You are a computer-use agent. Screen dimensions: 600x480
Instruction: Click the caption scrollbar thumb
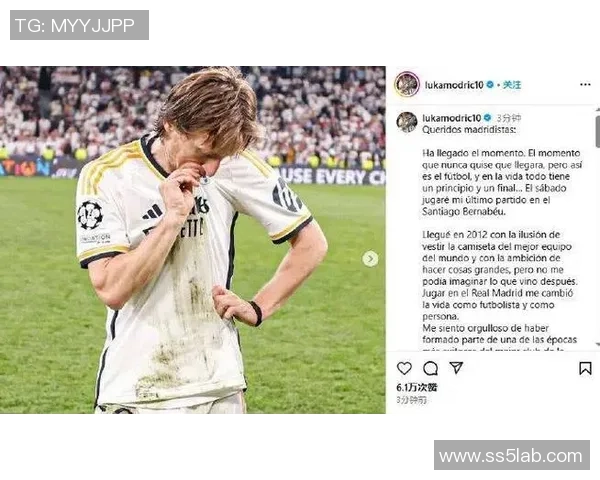point(598,130)
